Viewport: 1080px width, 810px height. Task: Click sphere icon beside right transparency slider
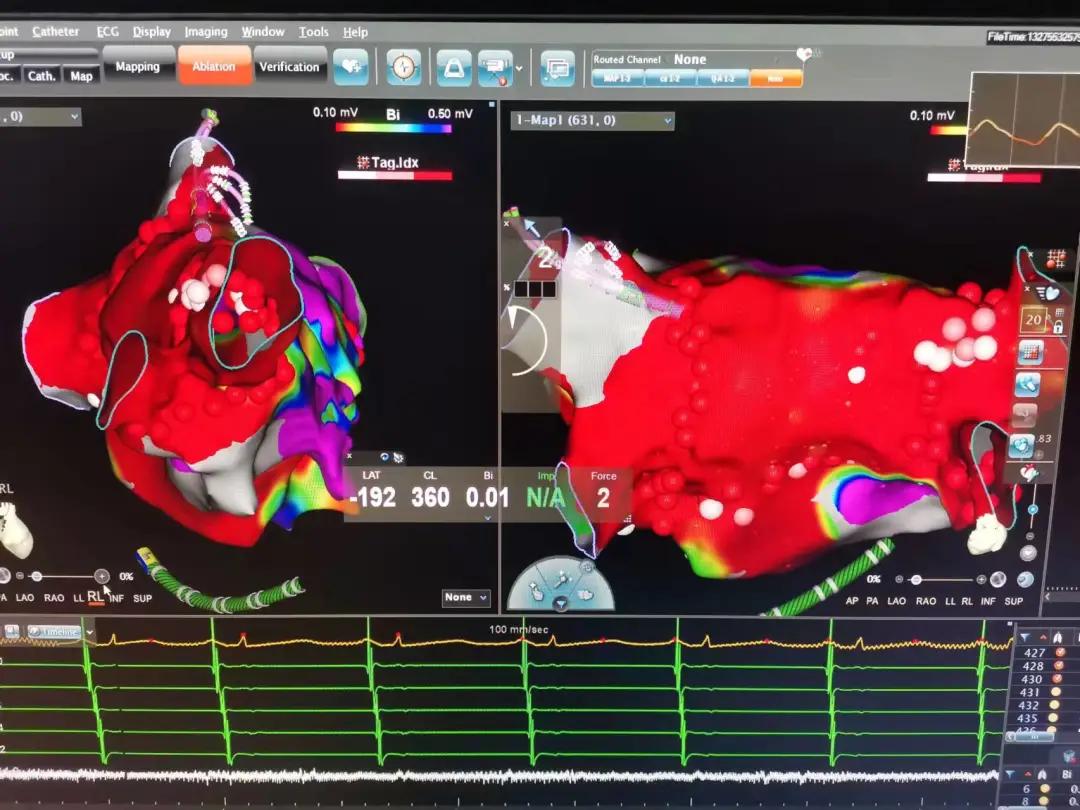click(998, 579)
